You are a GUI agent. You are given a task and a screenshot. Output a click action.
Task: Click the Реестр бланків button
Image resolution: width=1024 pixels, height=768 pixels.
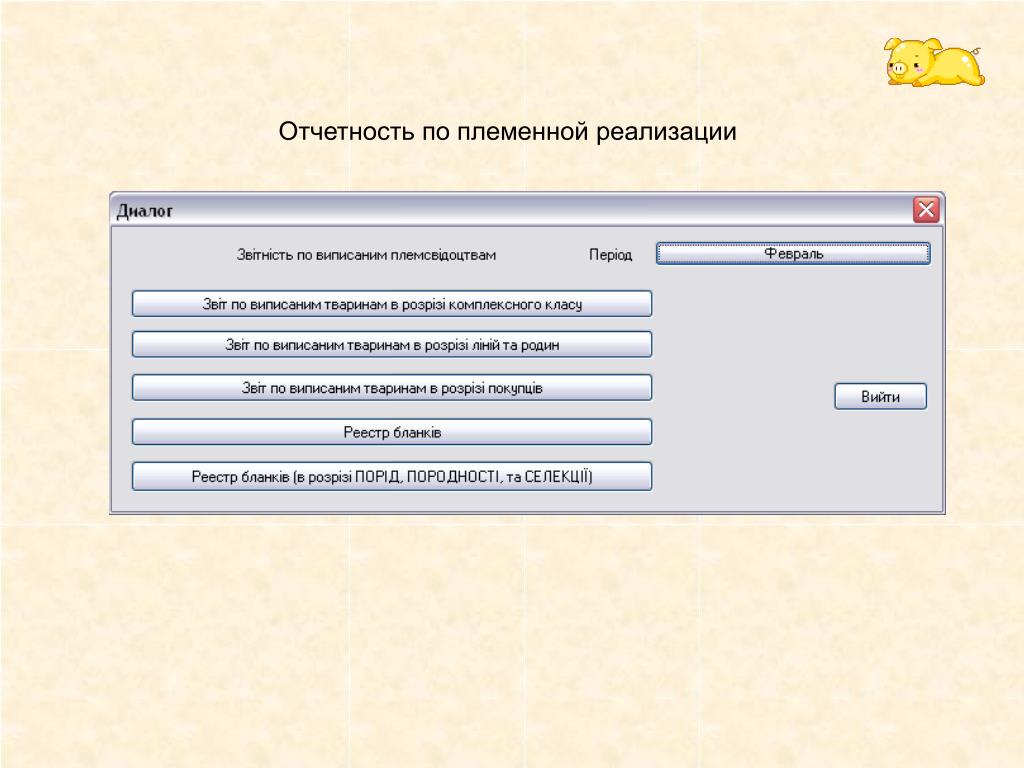click(x=392, y=432)
